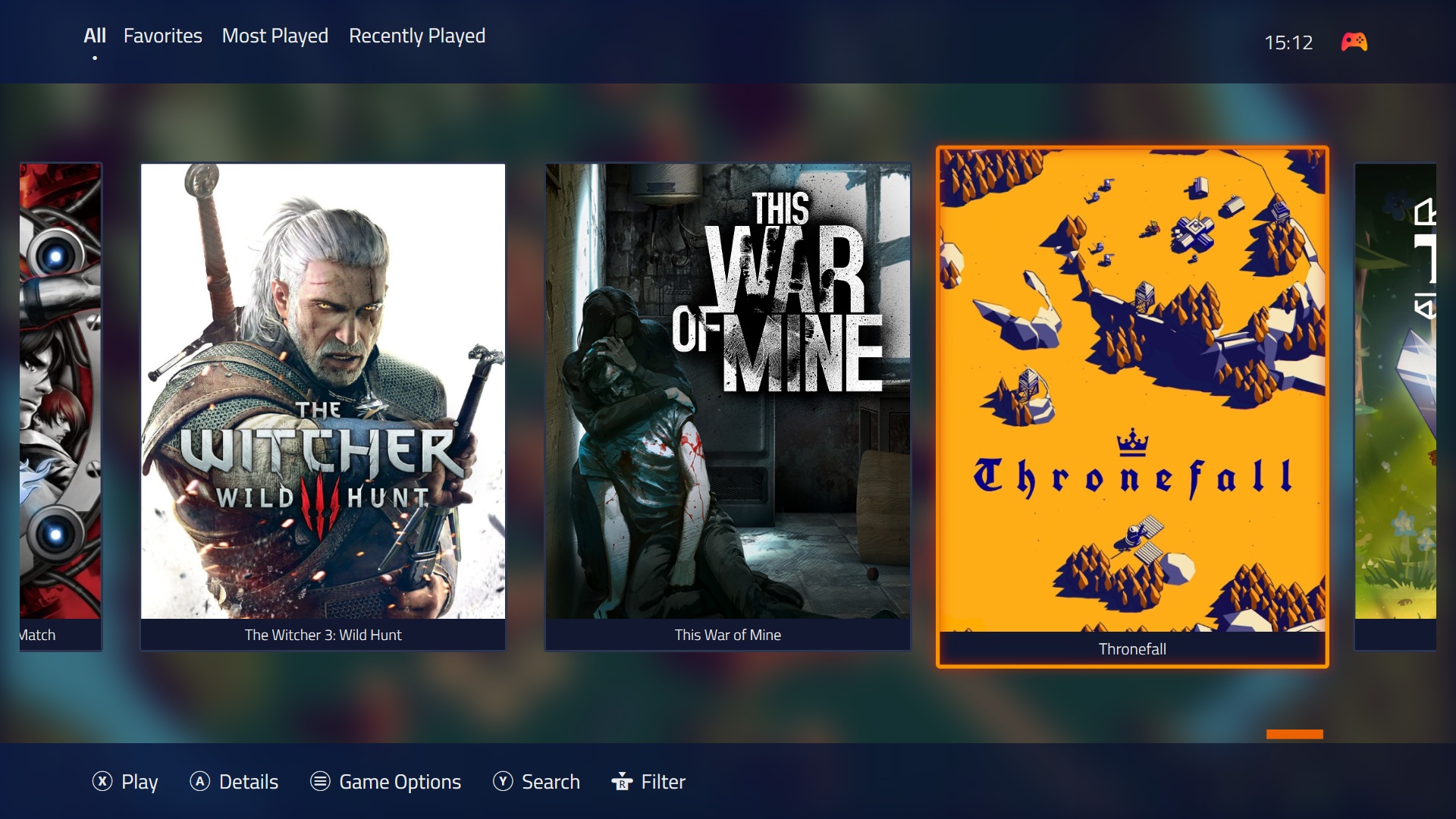Viewport: 1456px width, 819px height.
Task: Open the Filter option
Action: click(x=663, y=781)
